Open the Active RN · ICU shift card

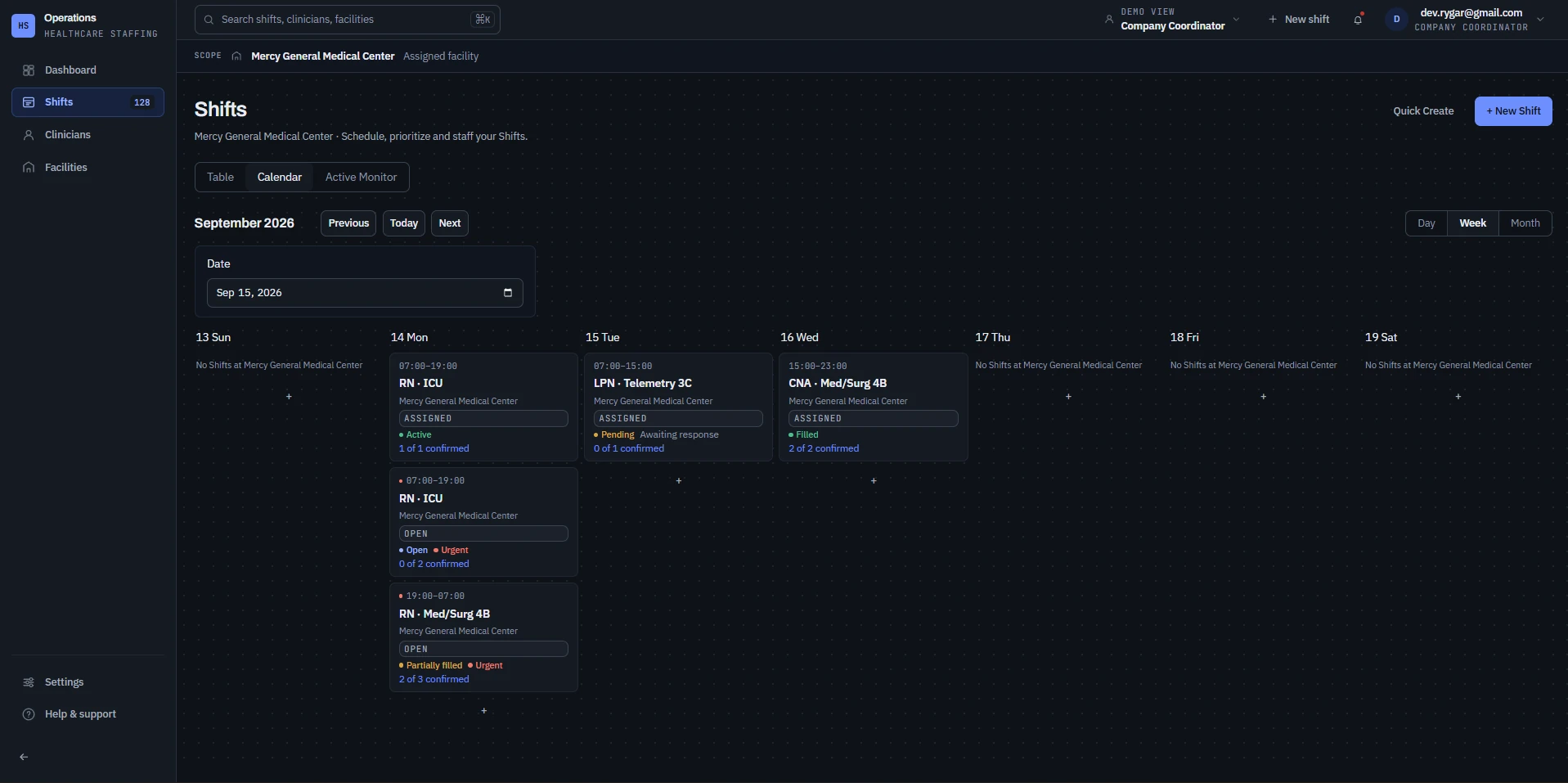tap(483, 407)
